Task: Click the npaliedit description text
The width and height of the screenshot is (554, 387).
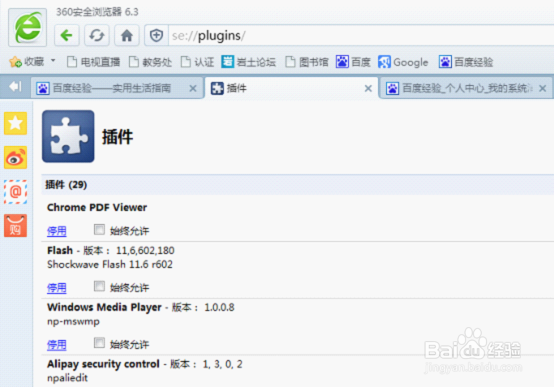Action: pyautogui.click(x=67, y=378)
